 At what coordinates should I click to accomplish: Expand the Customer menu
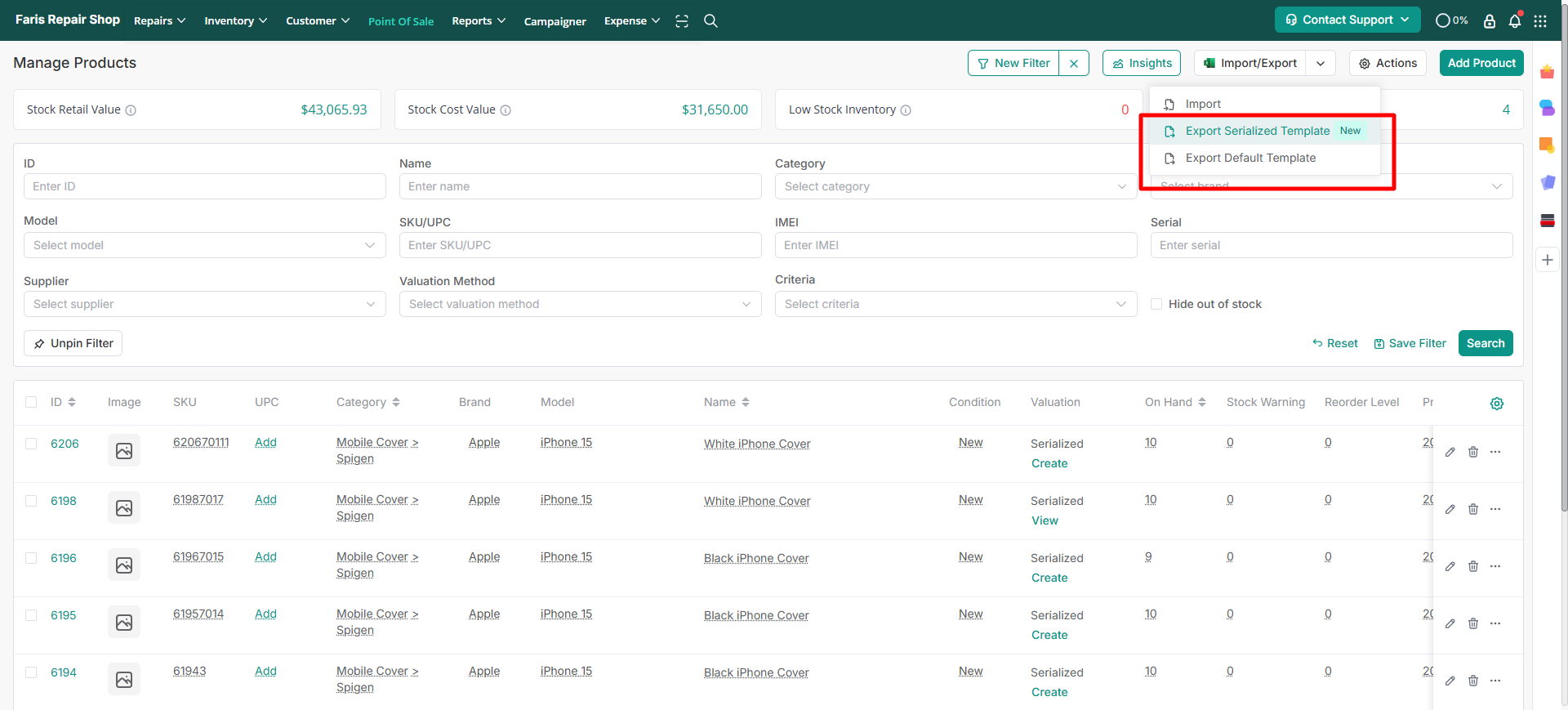pos(318,20)
